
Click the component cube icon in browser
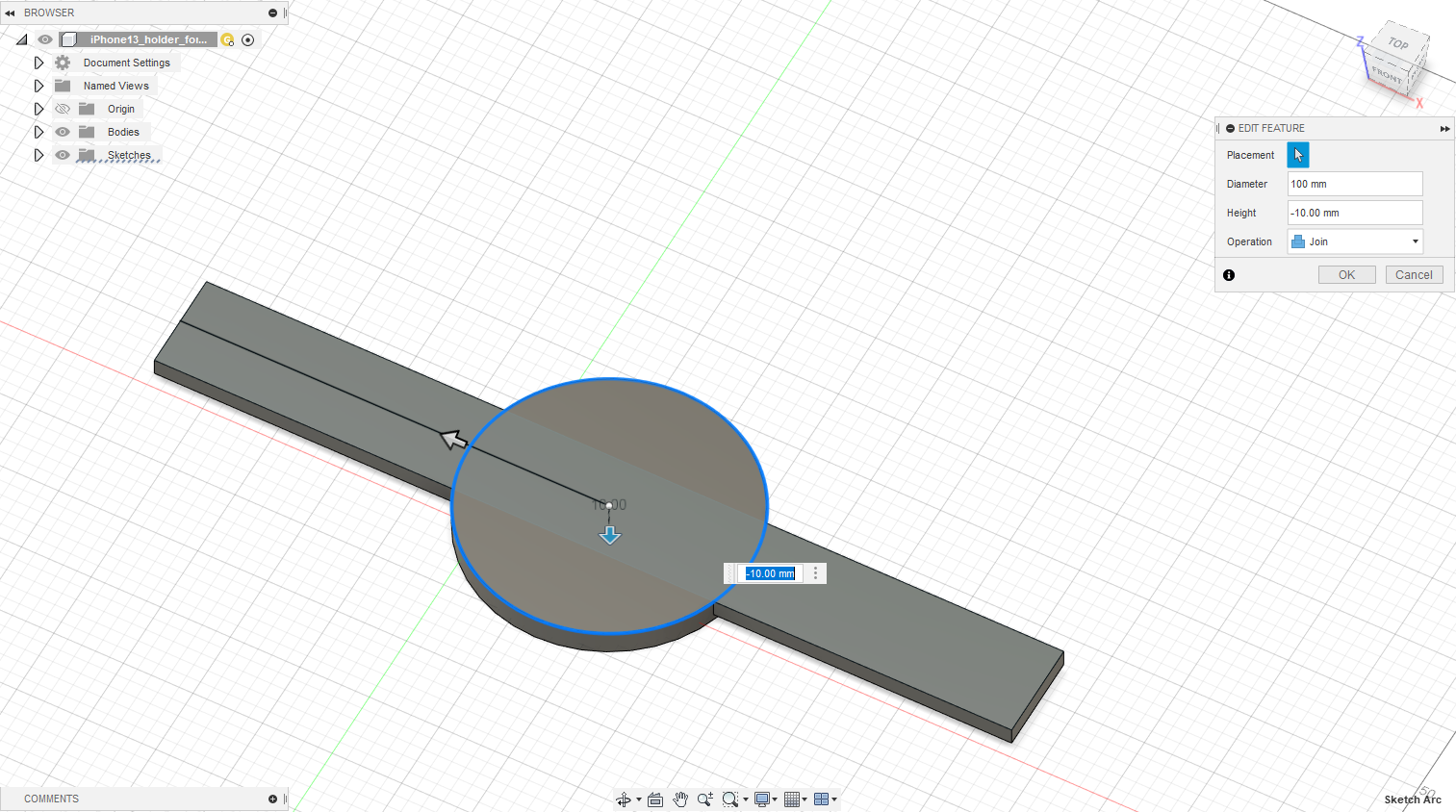tap(68, 39)
